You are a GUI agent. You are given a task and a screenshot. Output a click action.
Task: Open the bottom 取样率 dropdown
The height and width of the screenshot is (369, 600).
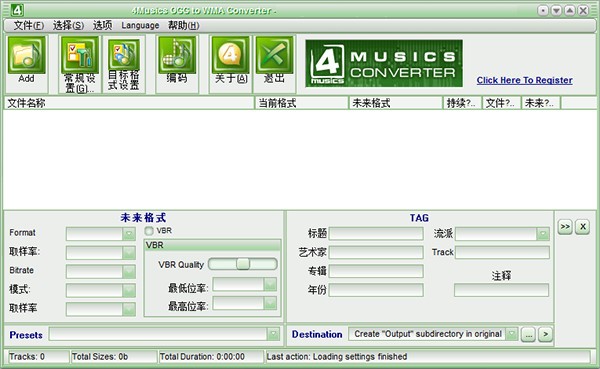(x=129, y=309)
